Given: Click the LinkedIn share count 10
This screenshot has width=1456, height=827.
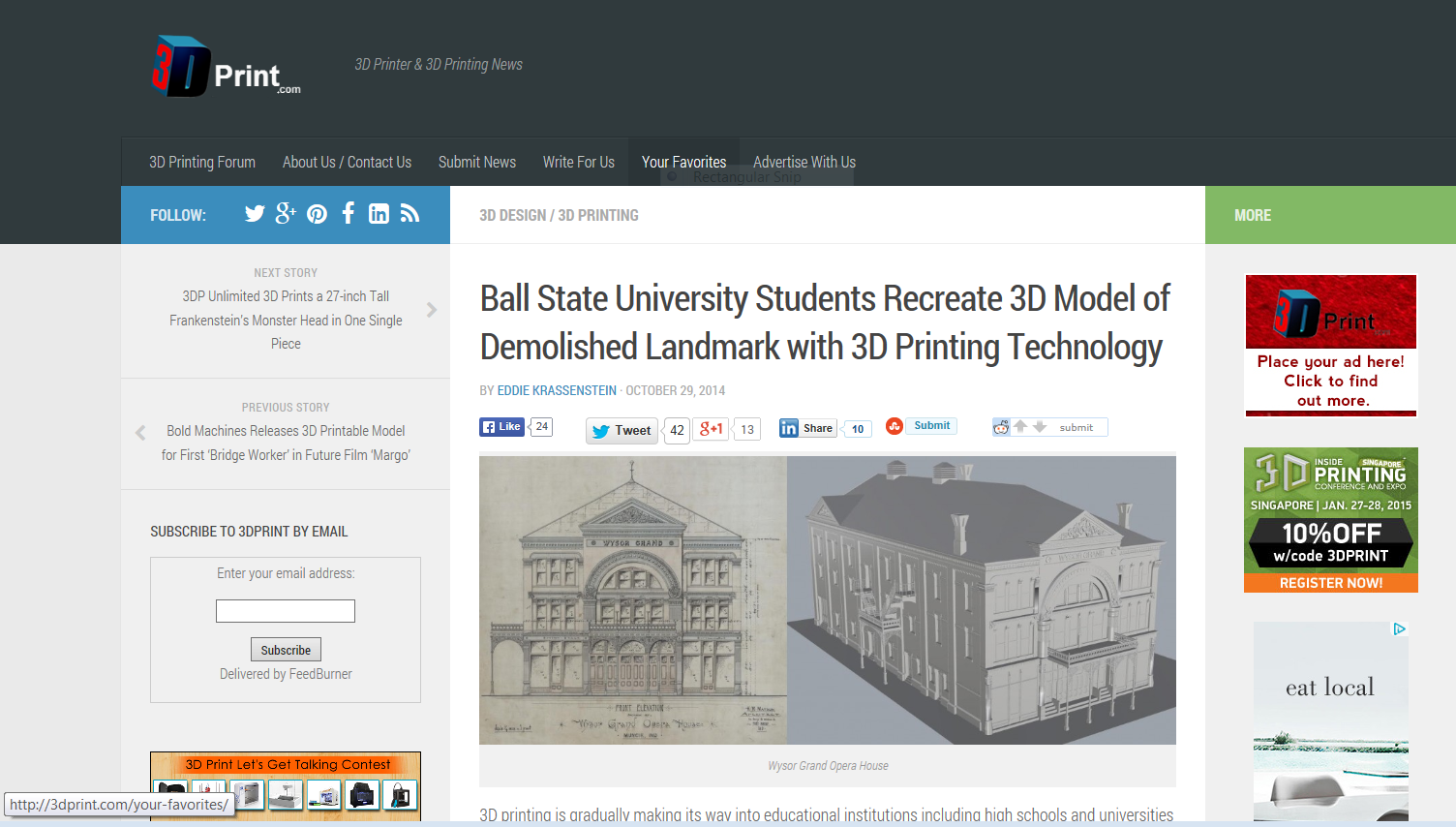Looking at the screenshot, I should pos(858,429).
